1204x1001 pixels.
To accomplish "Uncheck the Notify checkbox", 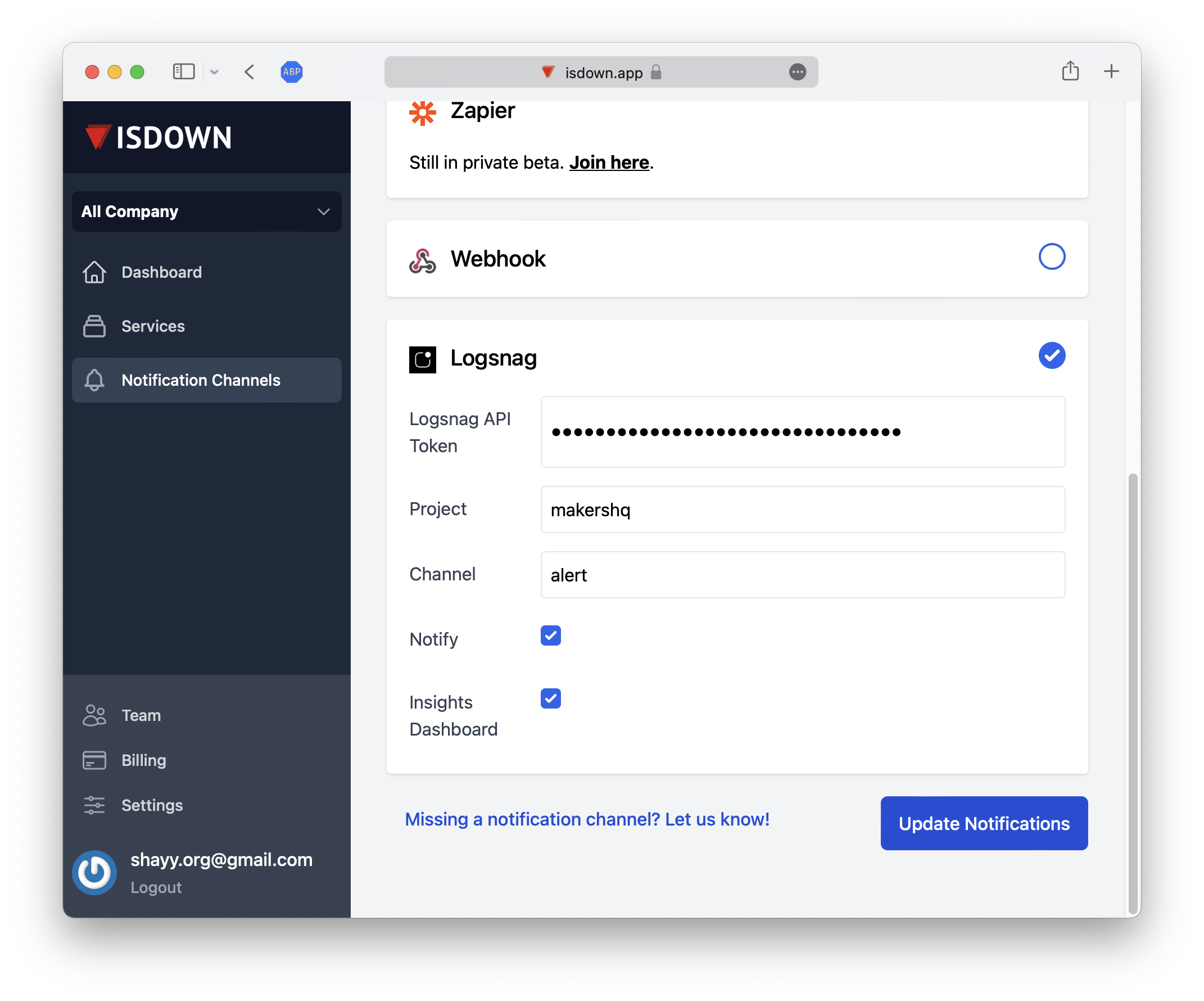I will pyautogui.click(x=550, y=635).
